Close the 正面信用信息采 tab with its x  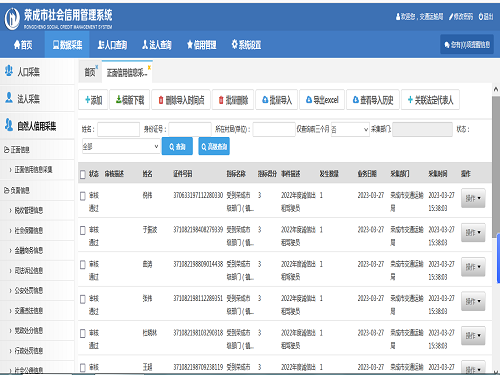point(149,68)
